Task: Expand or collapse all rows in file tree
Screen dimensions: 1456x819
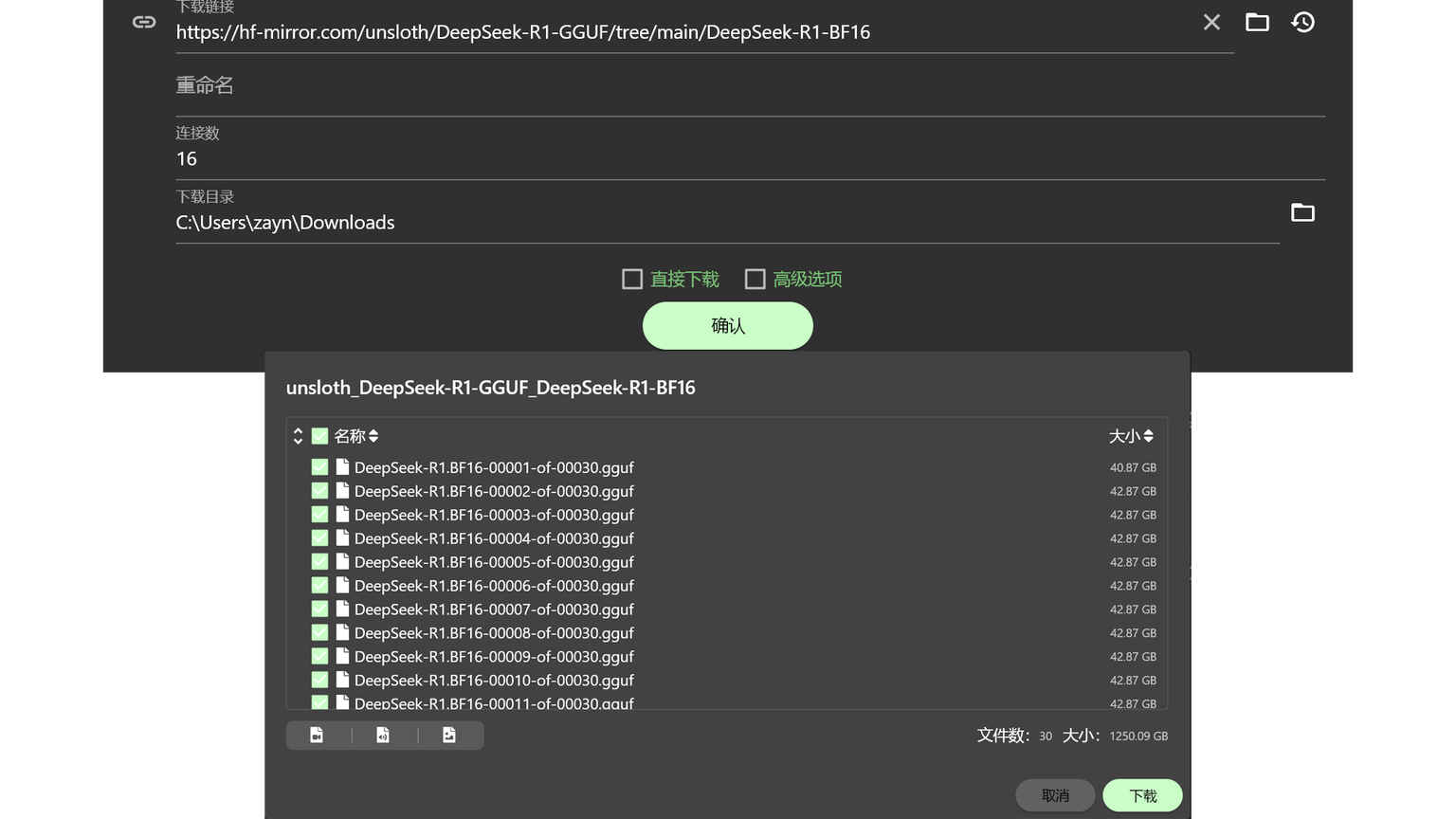Action: [x=298, y=436]
